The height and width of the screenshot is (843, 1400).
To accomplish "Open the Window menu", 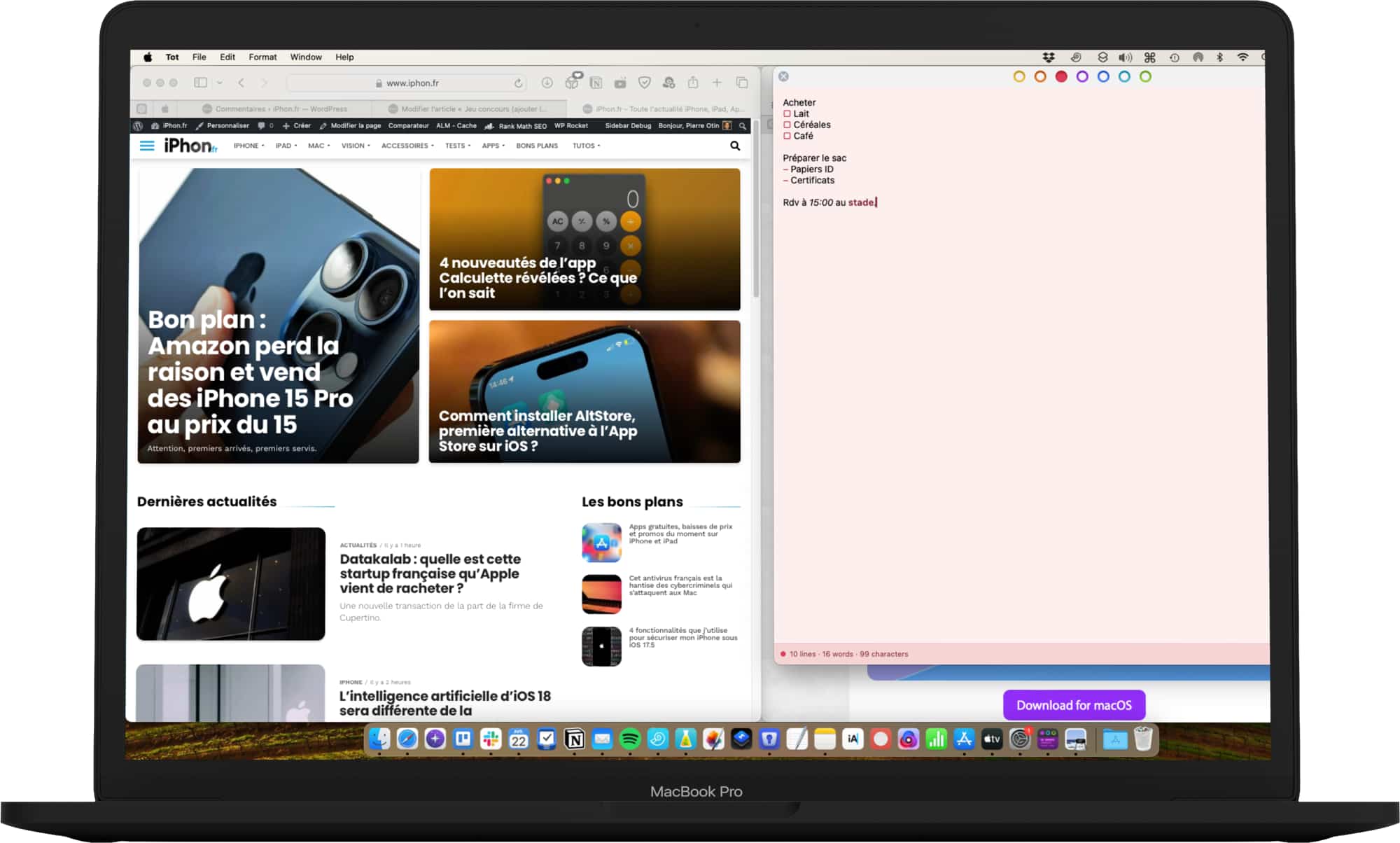I will pyautogui.click(x=306, y=57).
